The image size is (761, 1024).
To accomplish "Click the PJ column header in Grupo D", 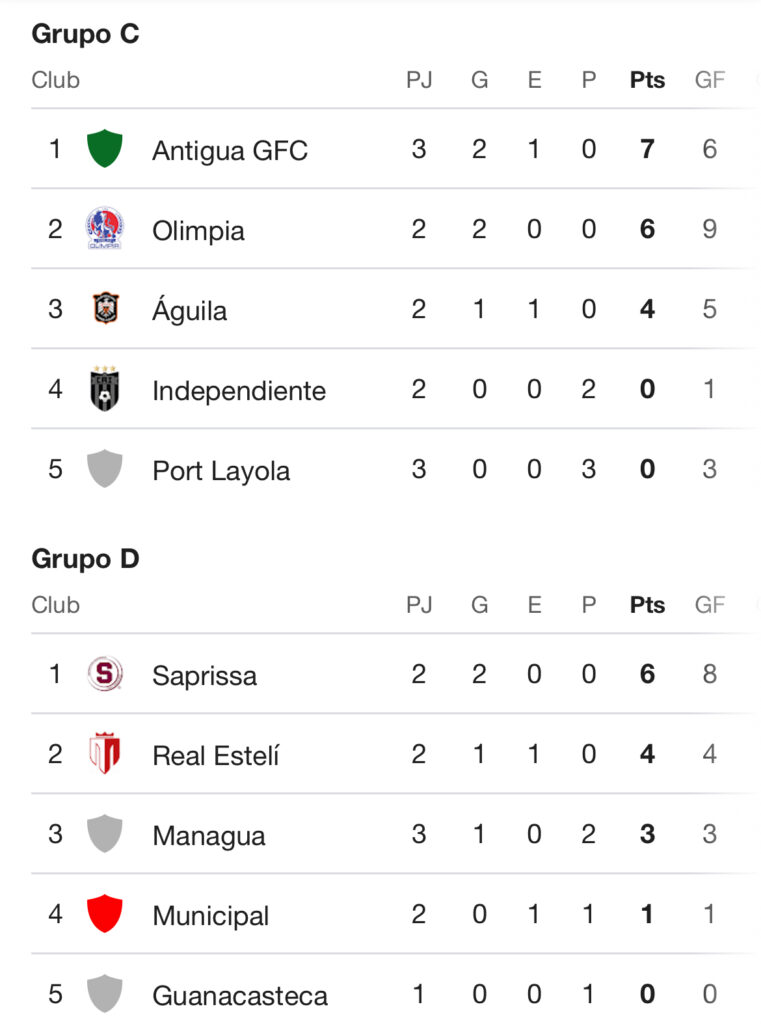I will pyautogui.click(x=419, y=605).
